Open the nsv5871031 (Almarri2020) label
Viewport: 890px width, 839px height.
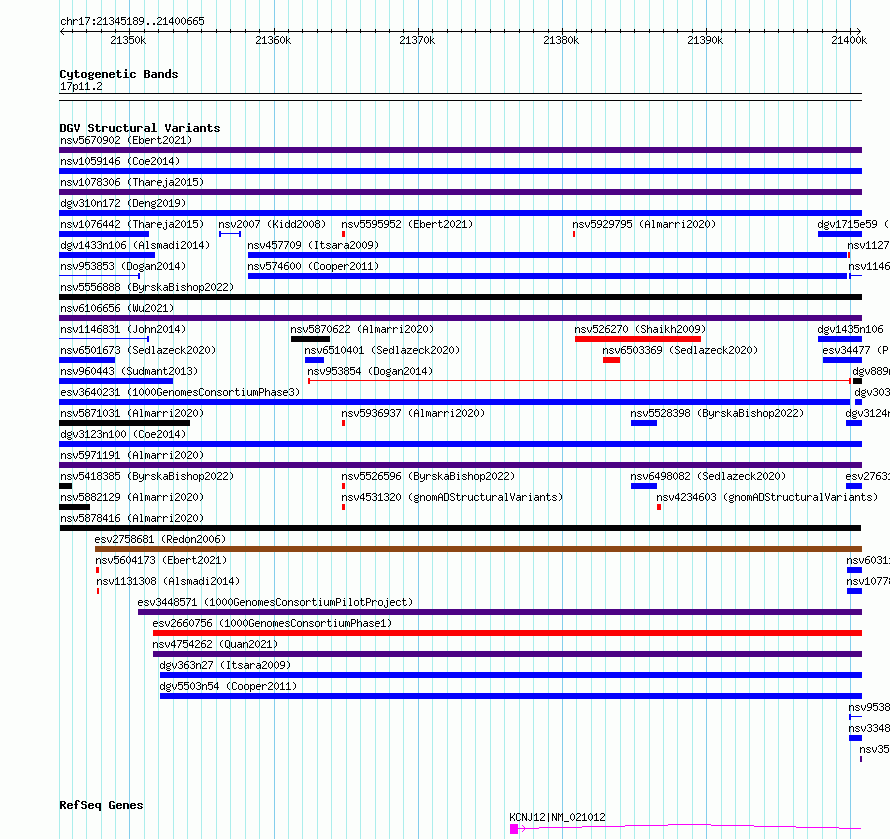pos(132,413)
